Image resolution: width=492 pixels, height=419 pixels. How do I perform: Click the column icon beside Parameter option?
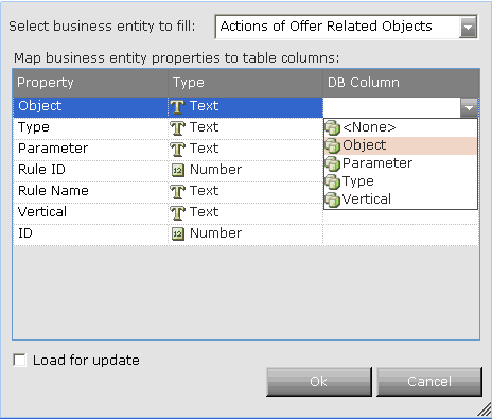click(332, 164)
